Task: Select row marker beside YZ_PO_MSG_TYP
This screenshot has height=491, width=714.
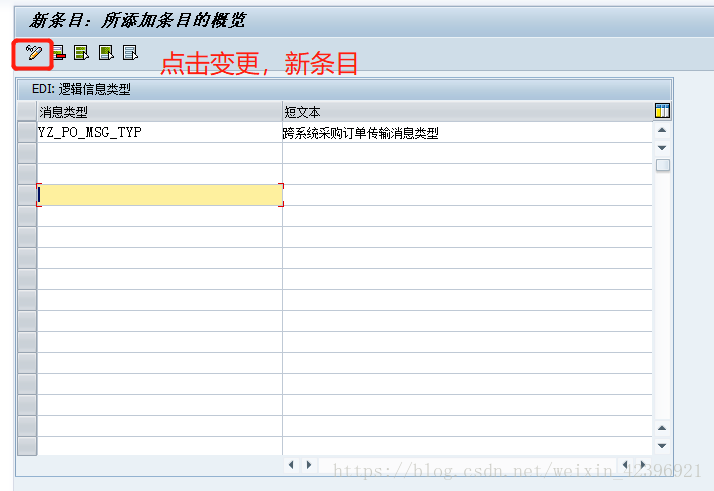Action: pyautogui.click(x=27, y=132)
